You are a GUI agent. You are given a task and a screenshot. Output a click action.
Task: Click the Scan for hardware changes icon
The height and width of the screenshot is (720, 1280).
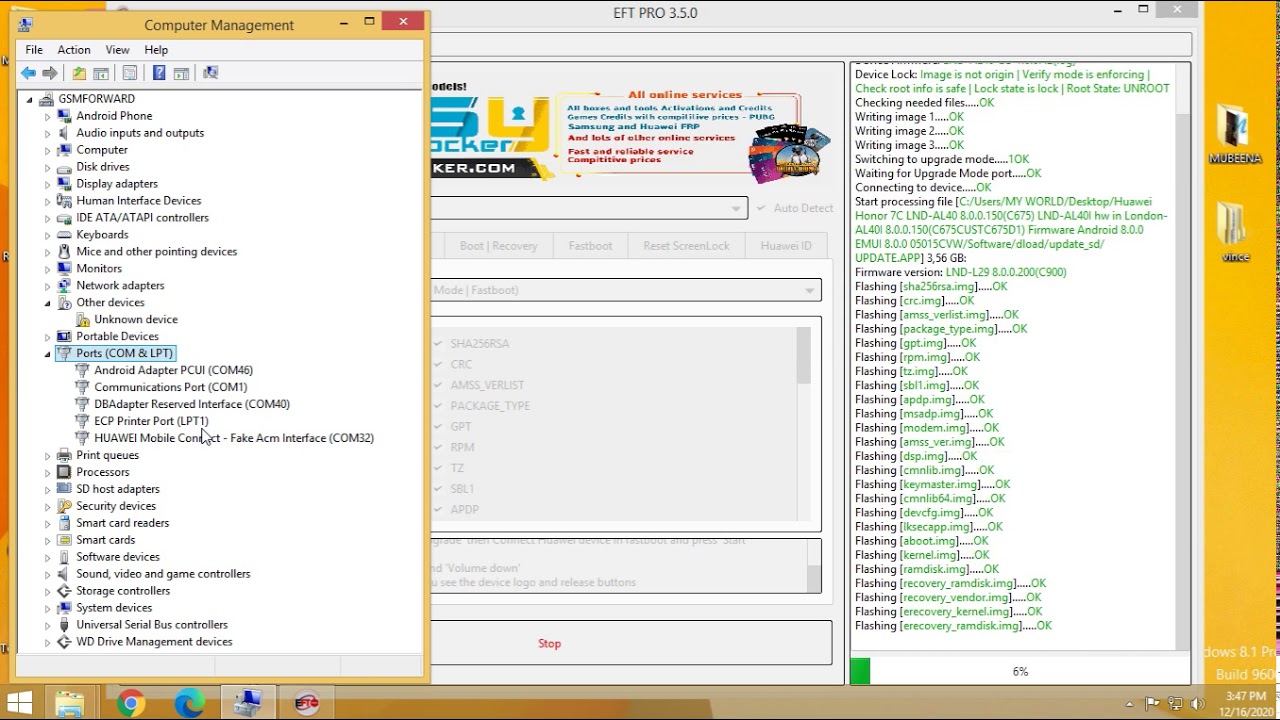click(x=210, y=73)
